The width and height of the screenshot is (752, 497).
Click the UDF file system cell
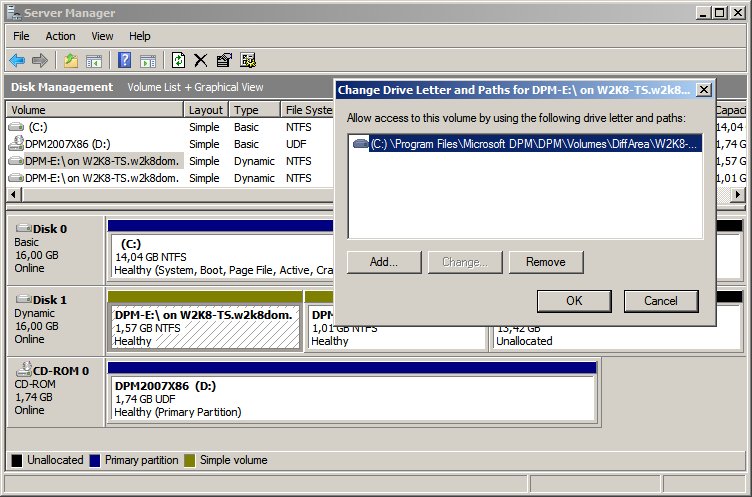click(296, 144)
